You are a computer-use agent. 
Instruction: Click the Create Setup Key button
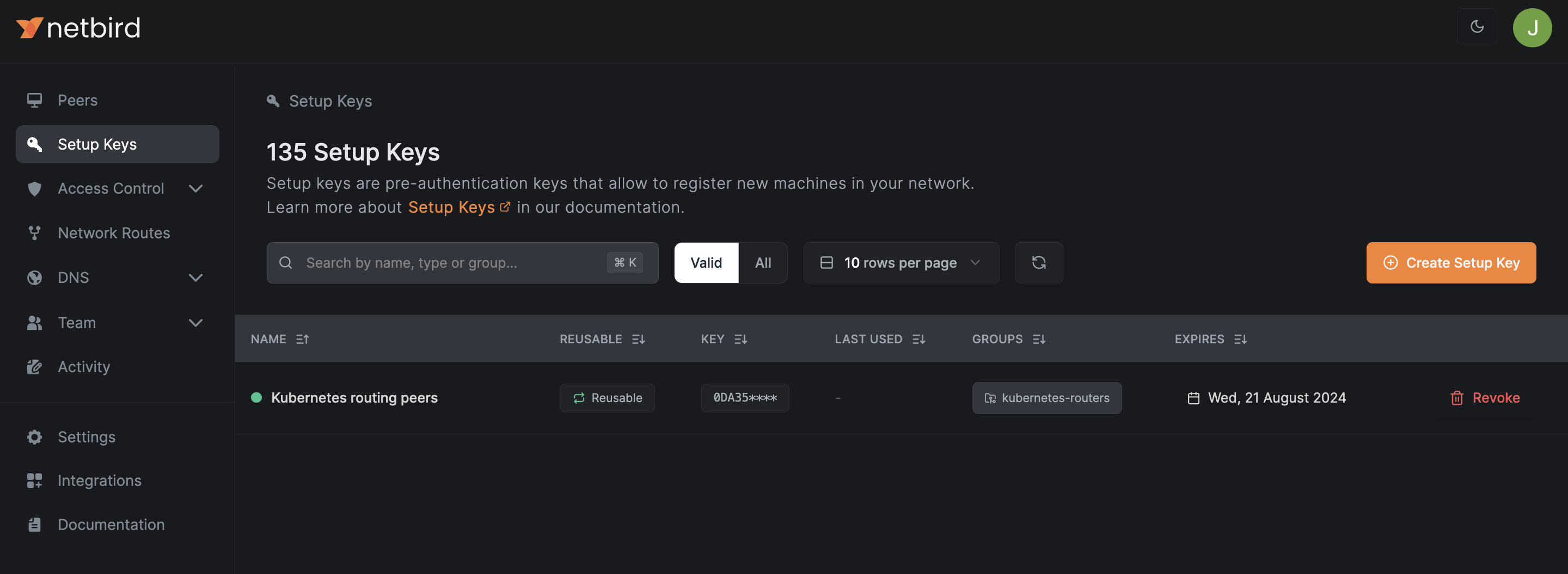click(1450, 263)
